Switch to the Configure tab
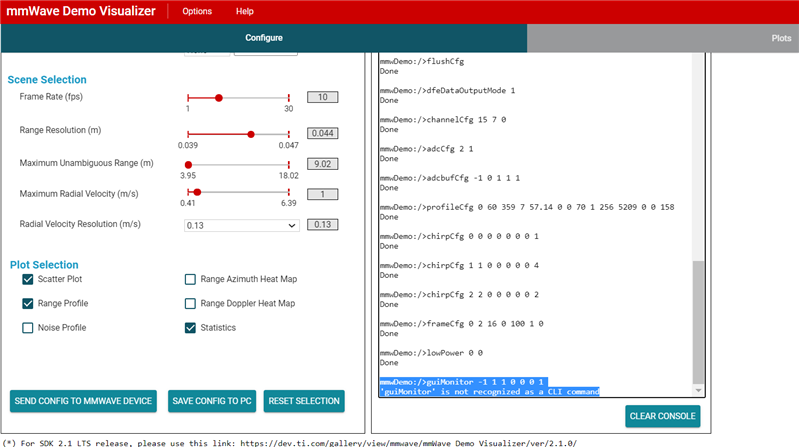 264,38
